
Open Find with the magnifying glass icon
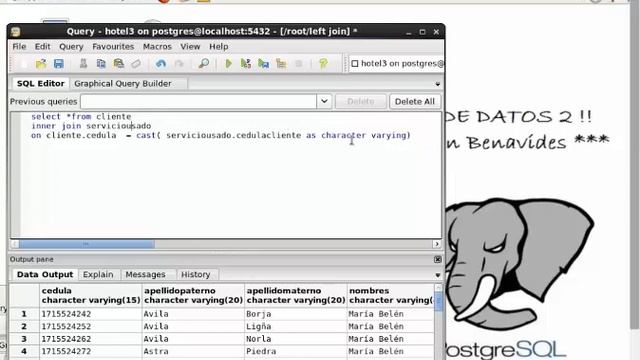tap(203, 64)
